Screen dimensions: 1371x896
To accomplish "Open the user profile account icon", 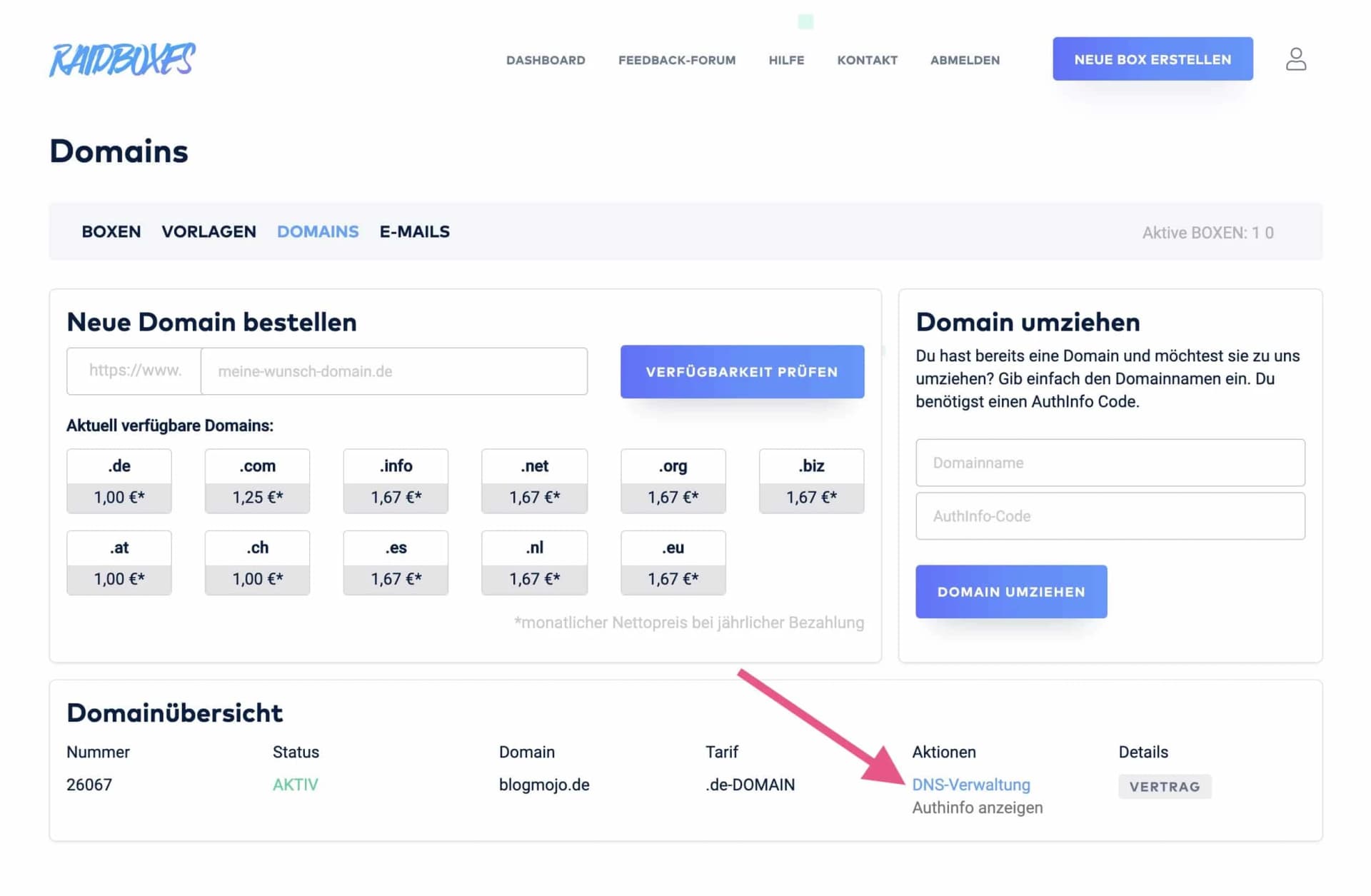I will (1296, 59).
